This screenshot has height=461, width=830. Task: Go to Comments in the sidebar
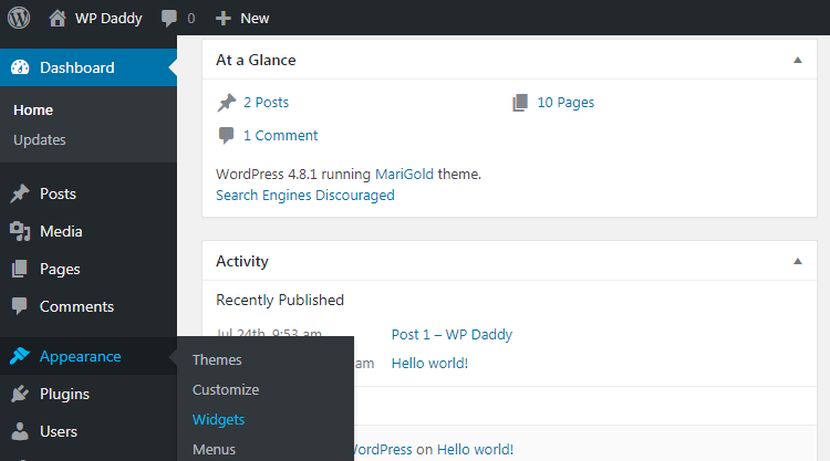point(77,306)
